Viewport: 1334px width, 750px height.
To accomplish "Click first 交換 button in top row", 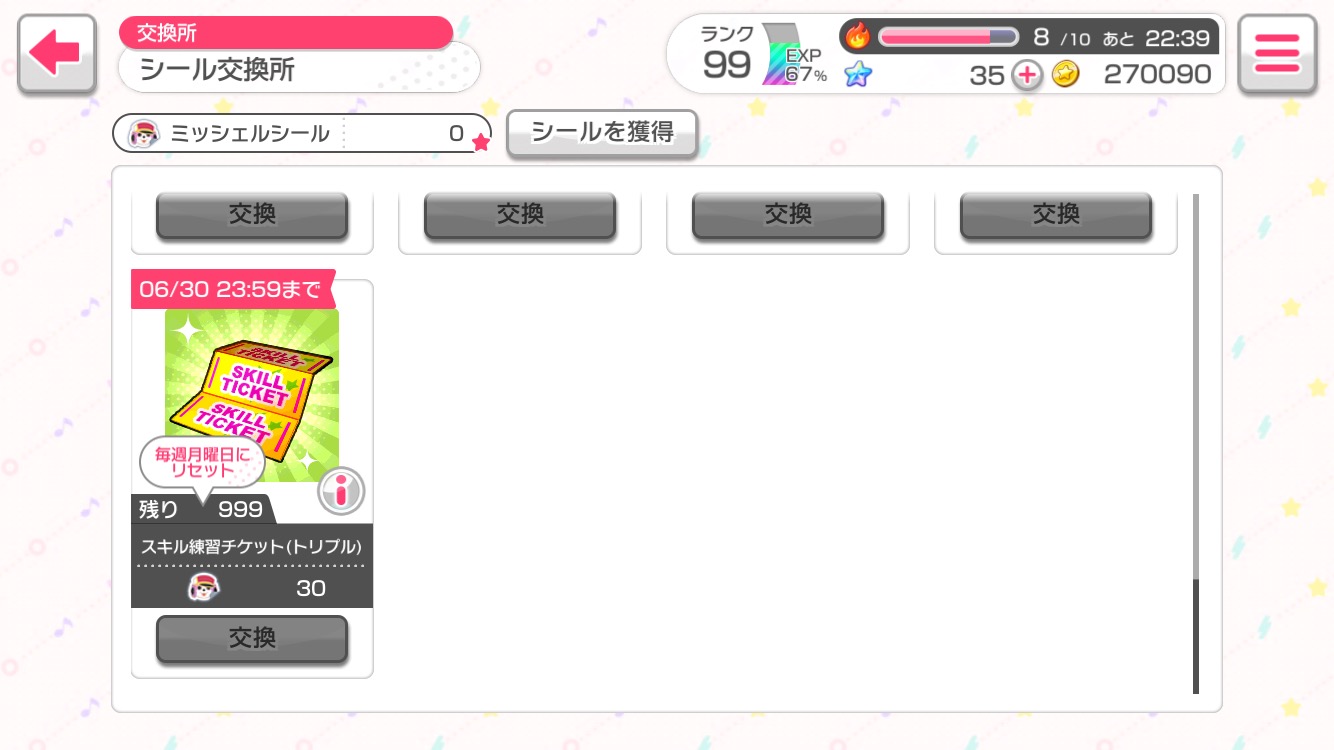I will (252, 215).
